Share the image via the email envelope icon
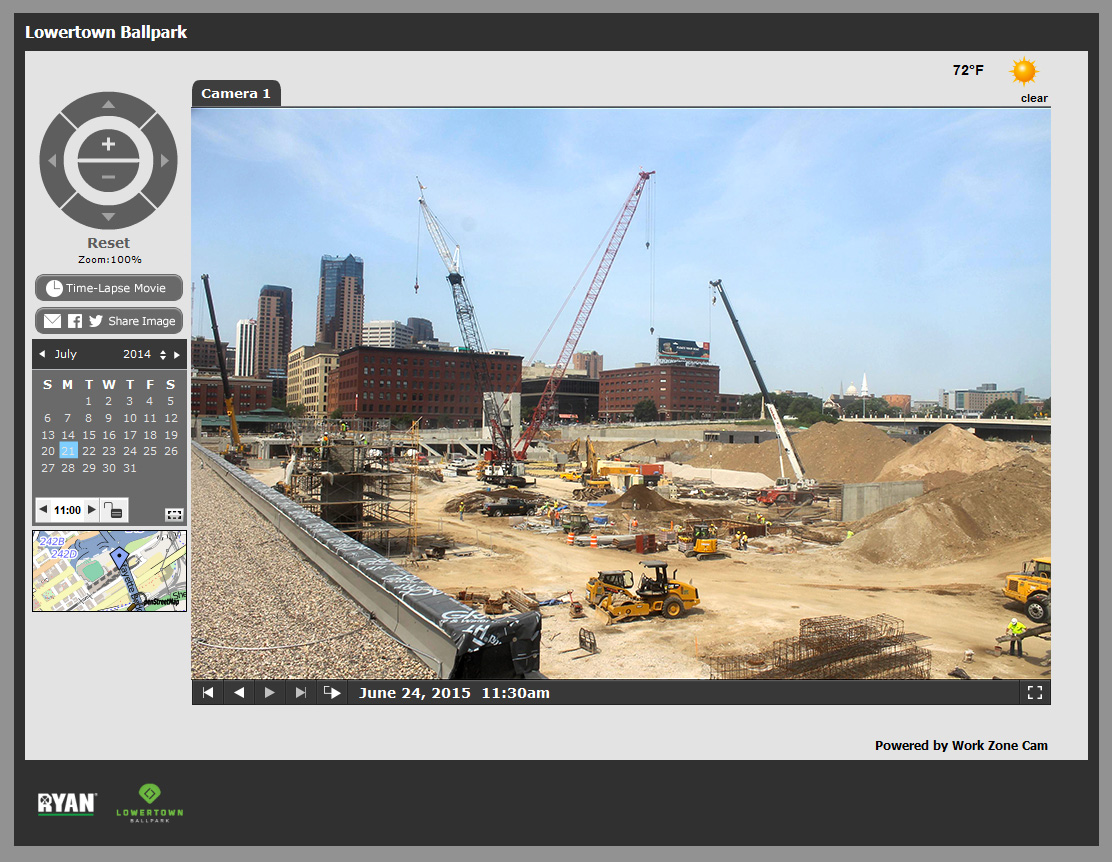 click(x=52, y=320)
